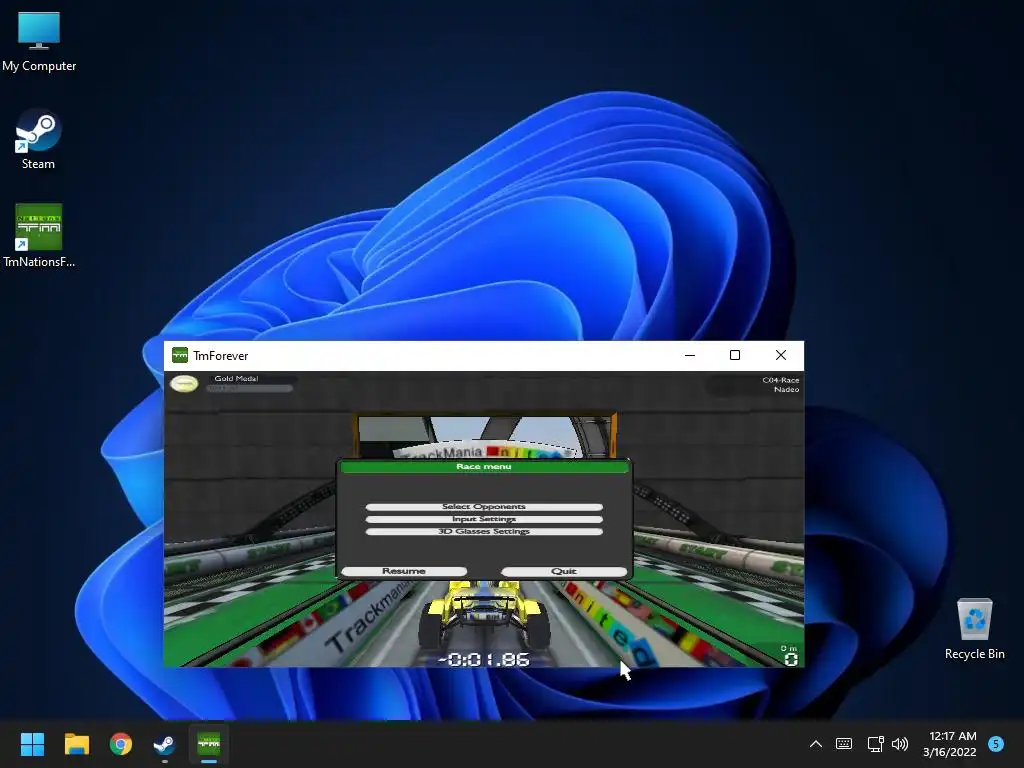Close the TmForever window

(x=780, y=355)
